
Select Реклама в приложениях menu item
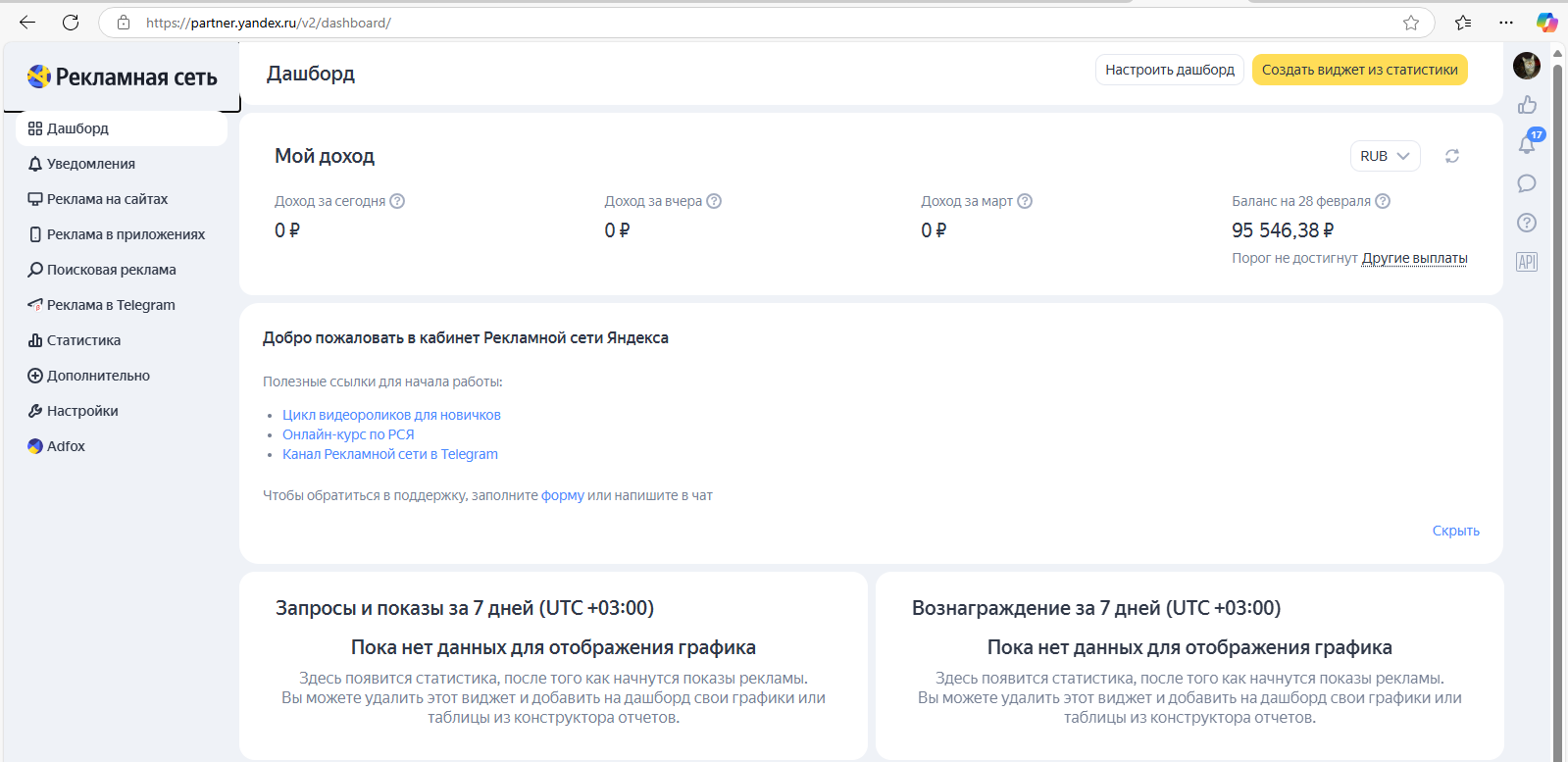click(x=122, y=234)
